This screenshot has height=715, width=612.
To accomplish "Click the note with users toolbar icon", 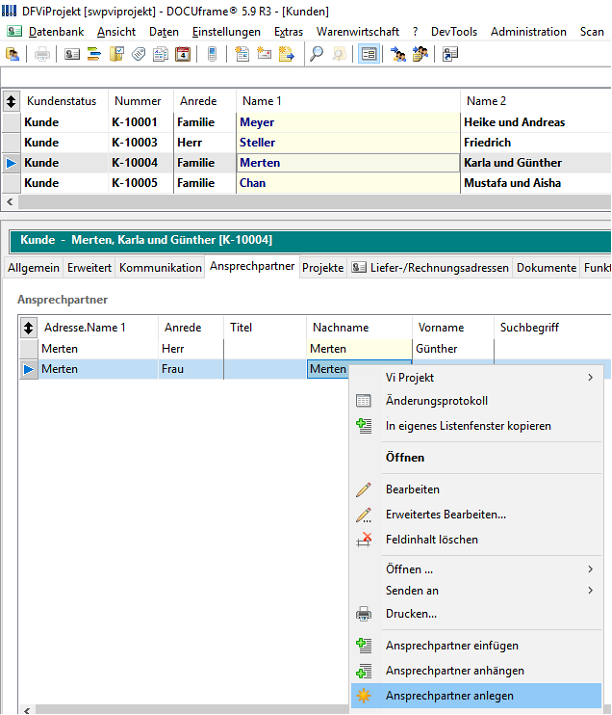I will point(420,54).
